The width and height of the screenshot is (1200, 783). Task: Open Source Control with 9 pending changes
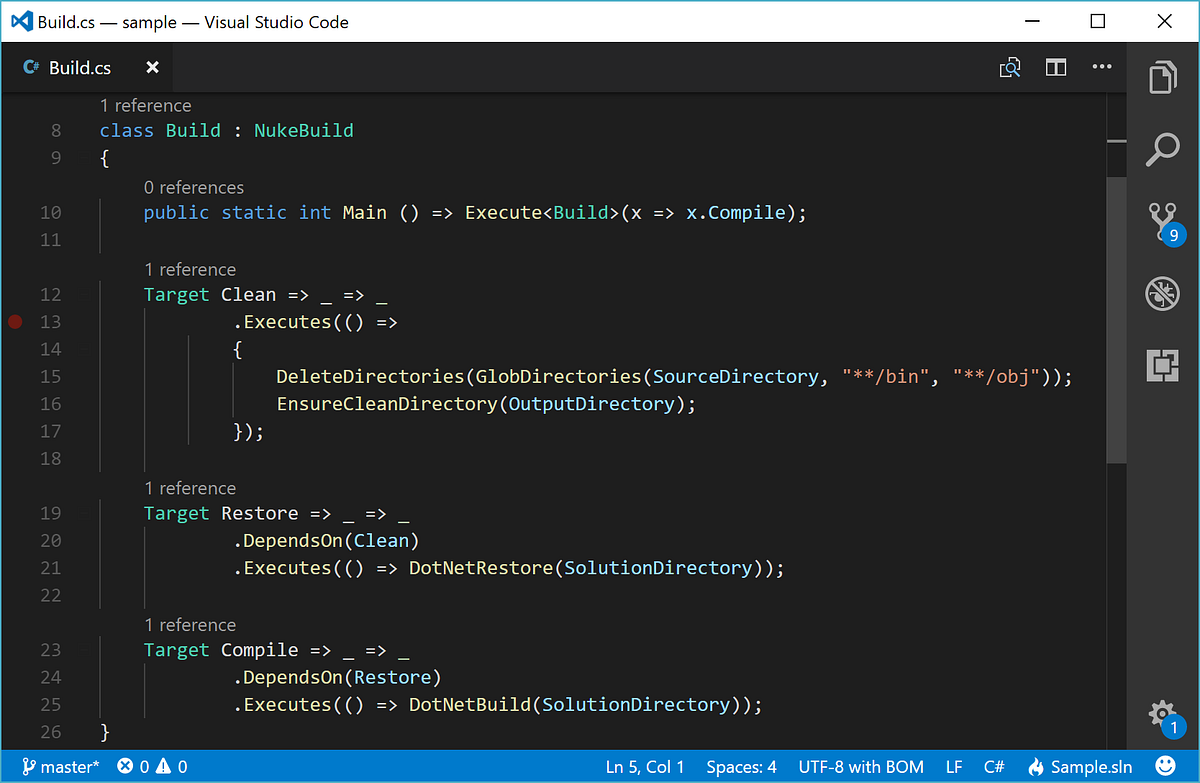(1162, 221)
